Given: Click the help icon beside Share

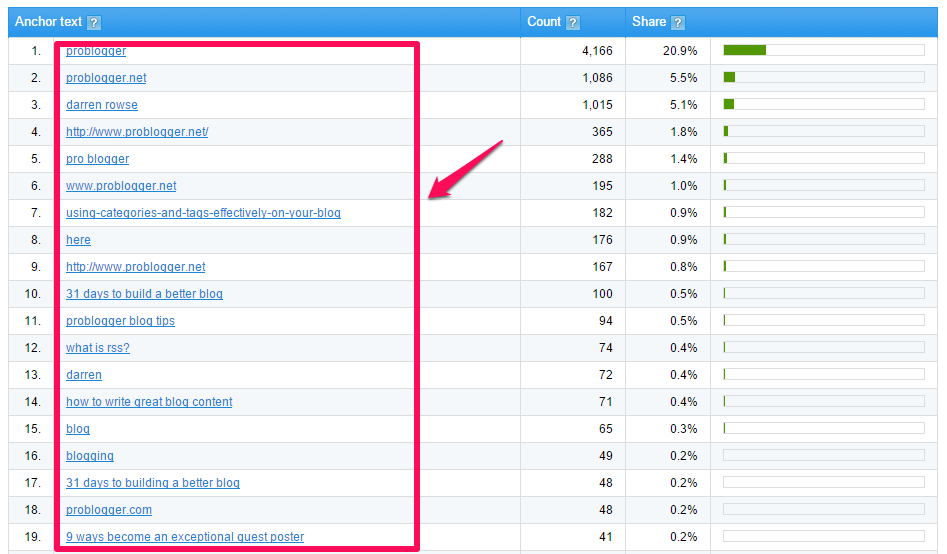Looking at the screenshot, I should coord(678,23).
